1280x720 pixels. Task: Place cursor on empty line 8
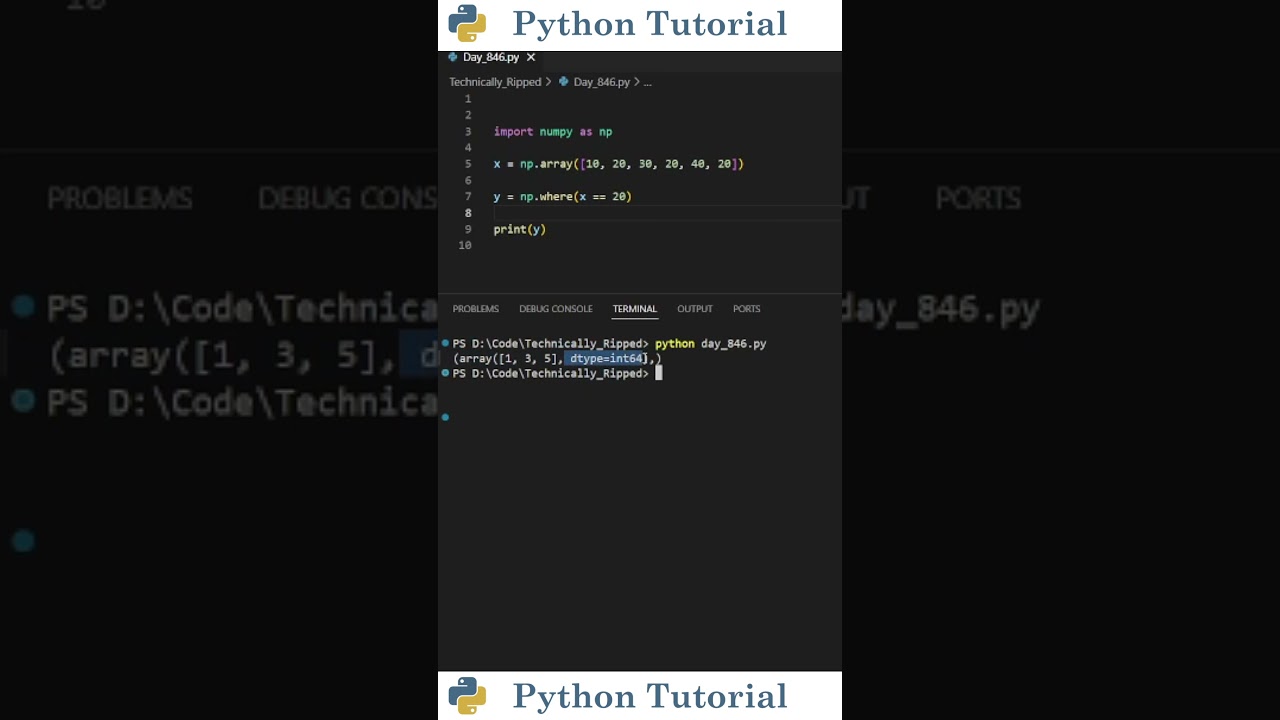tap(666, 213)
